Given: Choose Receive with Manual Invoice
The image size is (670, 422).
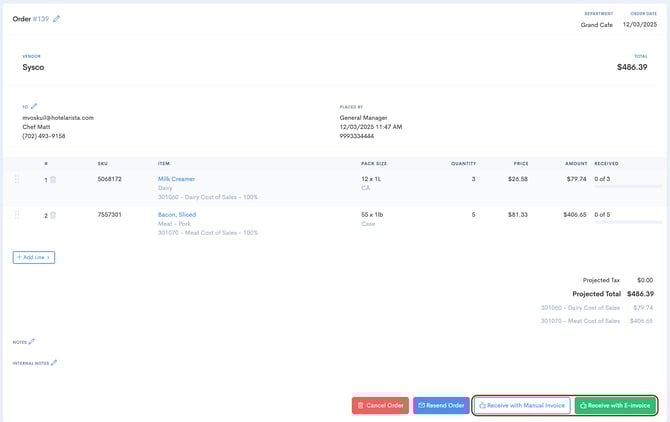Looking at the screenshot, I should point(522,405).
